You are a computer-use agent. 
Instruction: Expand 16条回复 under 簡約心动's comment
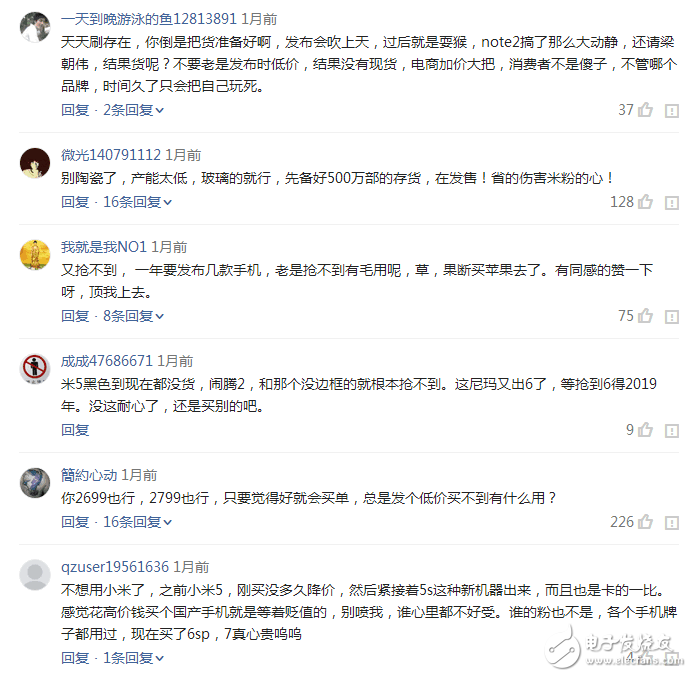[x=138, y=522]
